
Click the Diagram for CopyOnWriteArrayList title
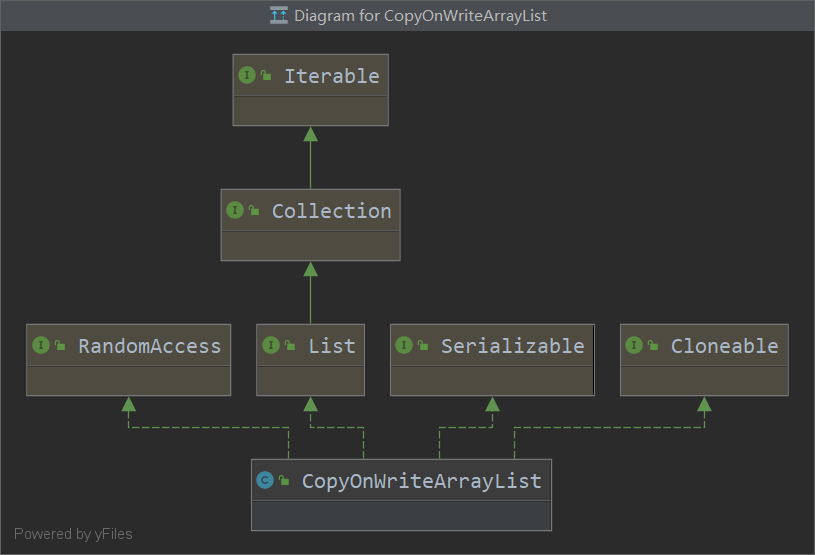coord(420,16)
